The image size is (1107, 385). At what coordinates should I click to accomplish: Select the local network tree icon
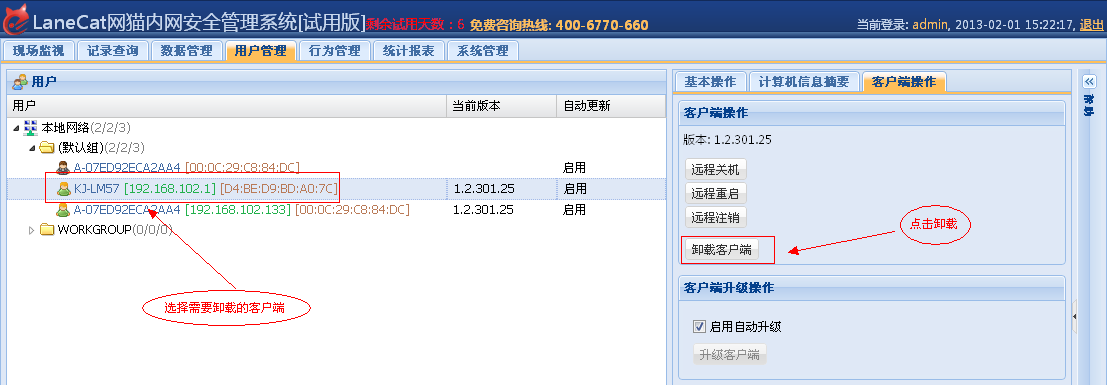tap(31, 127)
